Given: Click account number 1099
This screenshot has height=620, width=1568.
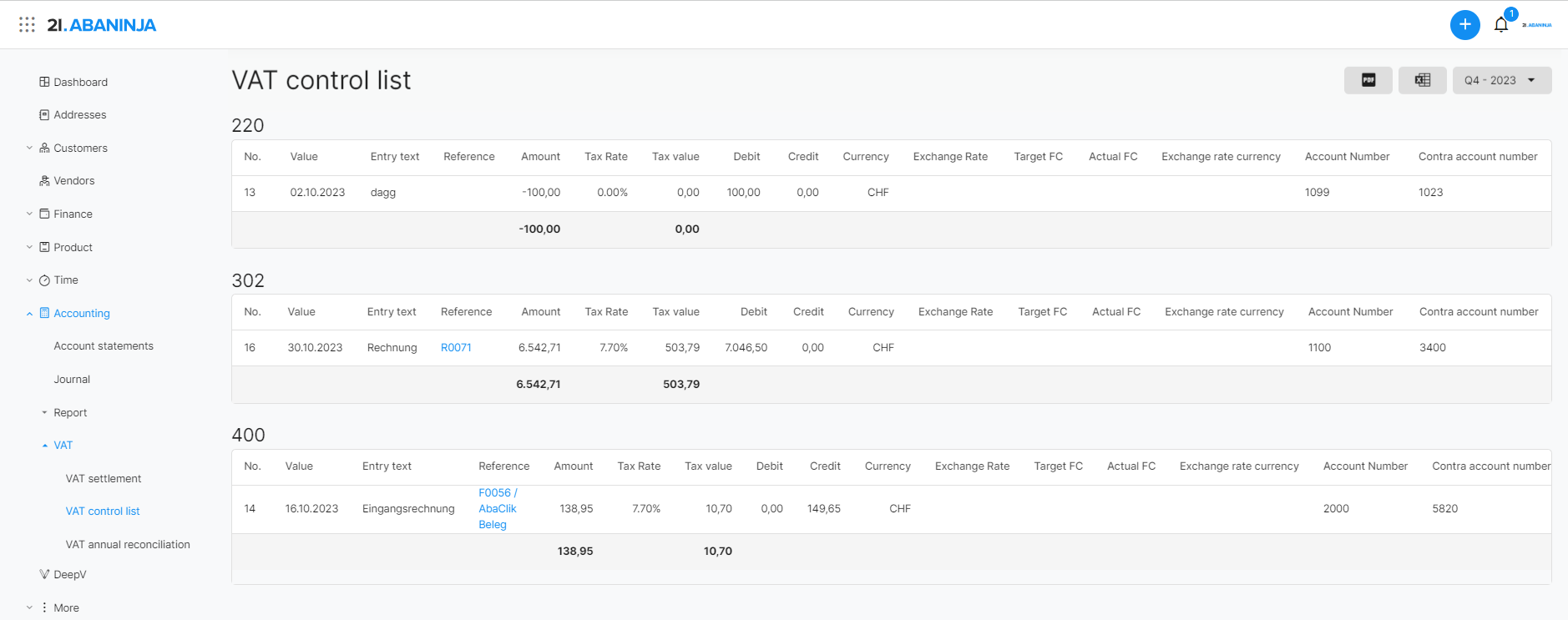Looking at the screenshot, I should [1317, 192].
